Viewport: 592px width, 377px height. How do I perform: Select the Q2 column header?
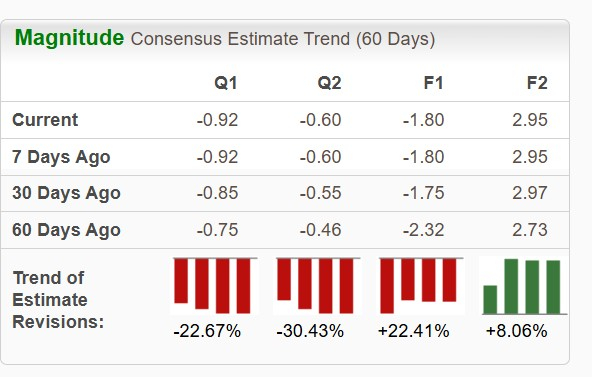pyautogui.click(x=329, y=83)
